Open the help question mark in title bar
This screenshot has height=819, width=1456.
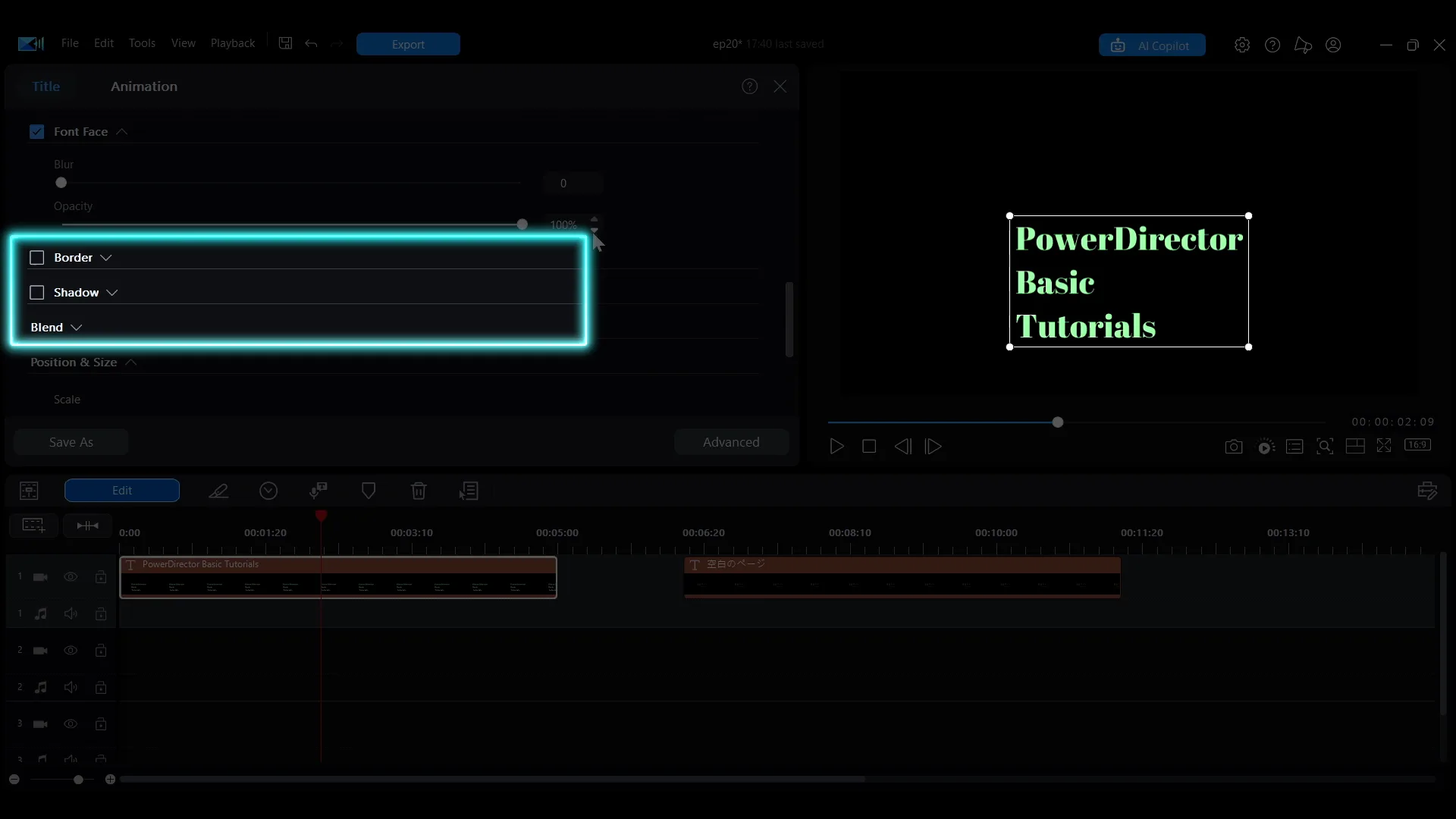click(x=1272, y=45)
